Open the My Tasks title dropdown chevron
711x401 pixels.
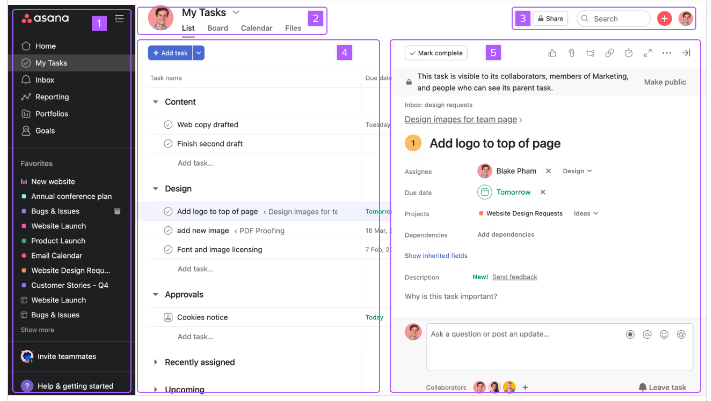pyautogui.click(x=236, y=13)
